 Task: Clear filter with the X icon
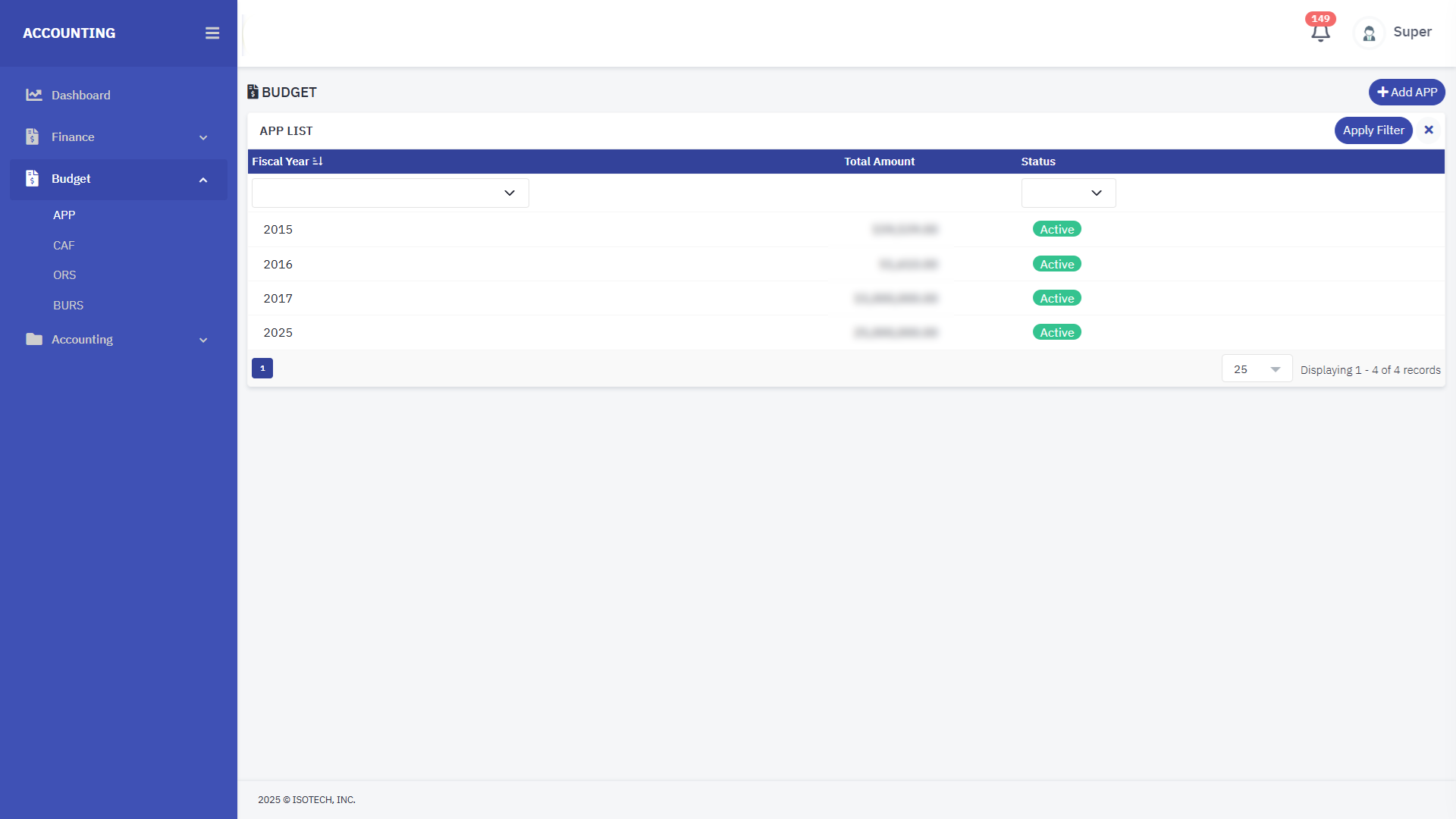(1429, 130)
